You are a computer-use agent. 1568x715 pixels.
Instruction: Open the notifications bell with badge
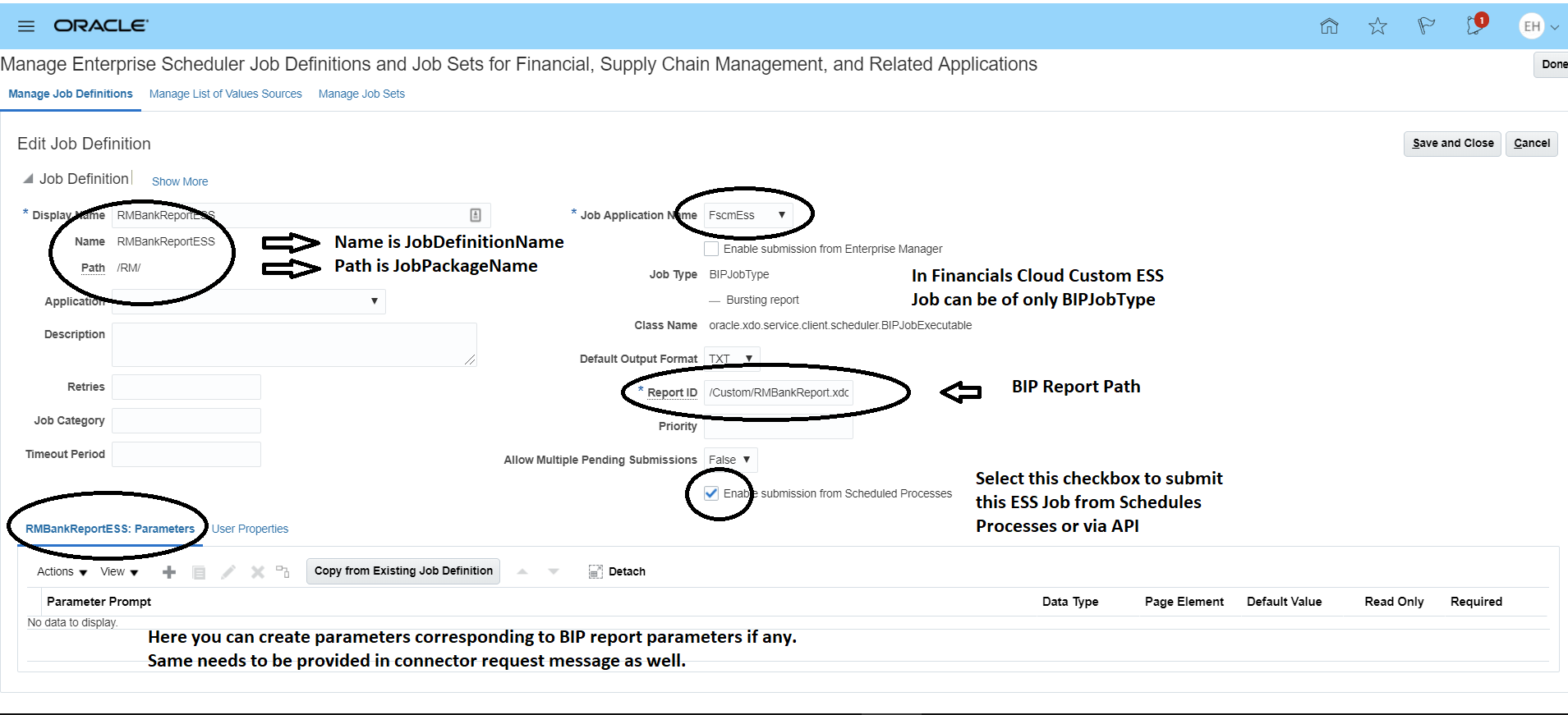pyautogui.click(x=1476, y=25)
